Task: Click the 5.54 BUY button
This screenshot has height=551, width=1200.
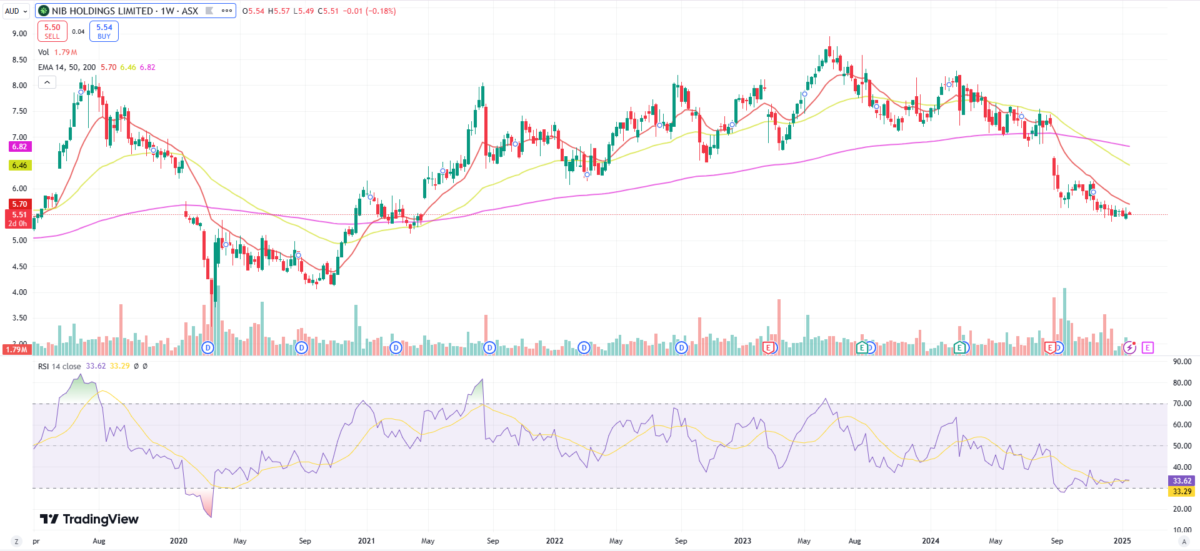Action: (103, 31)
